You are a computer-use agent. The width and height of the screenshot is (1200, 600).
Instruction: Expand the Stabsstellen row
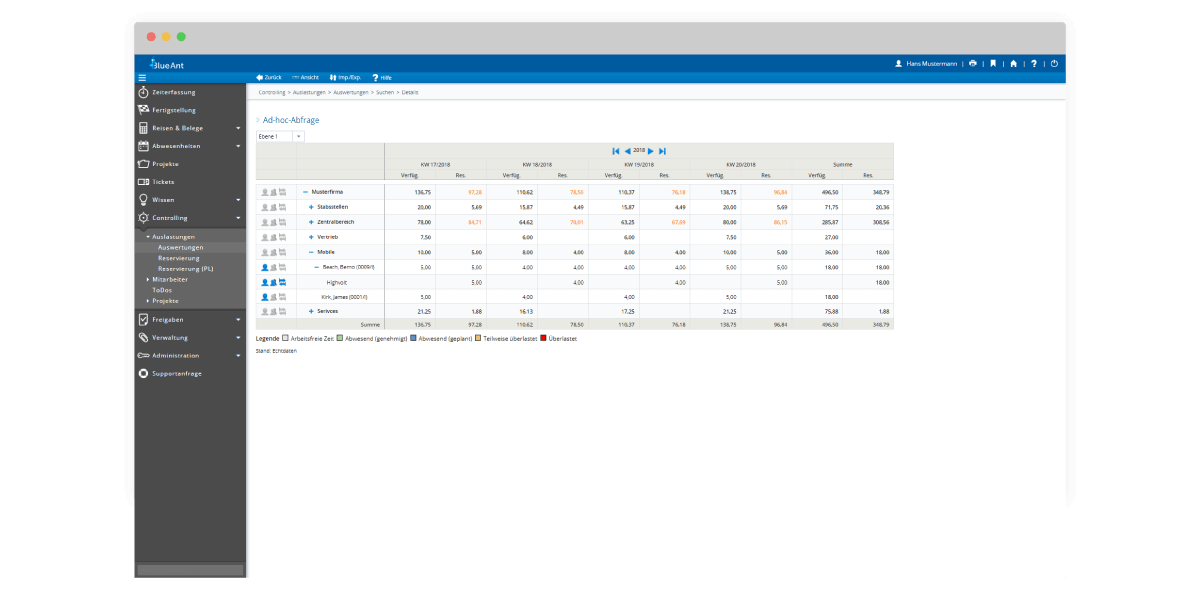pyautogui.click(x=311, y=206)
